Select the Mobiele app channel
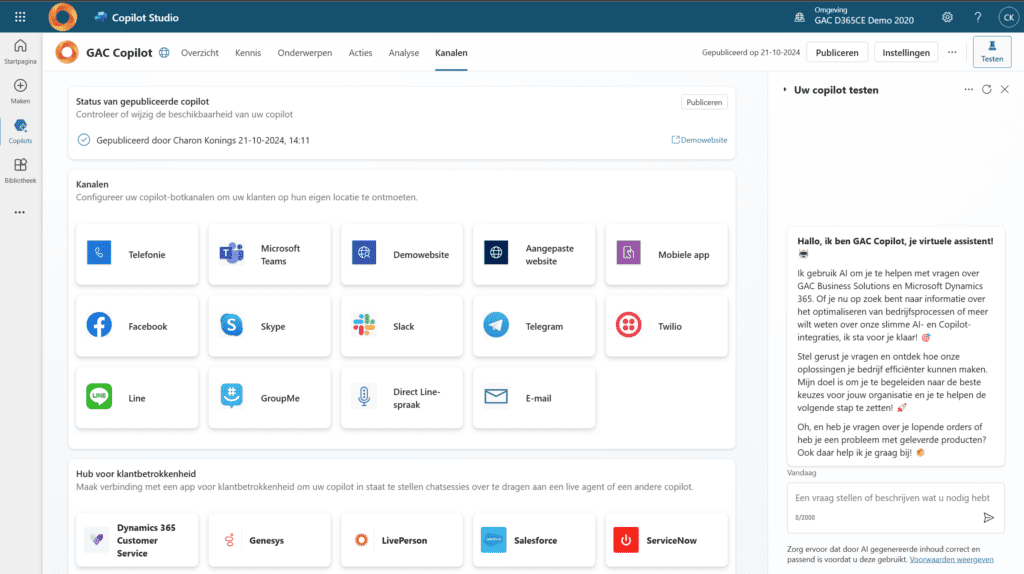Image resolution: width=1024 pixels, height=574 pixels. 667,254
